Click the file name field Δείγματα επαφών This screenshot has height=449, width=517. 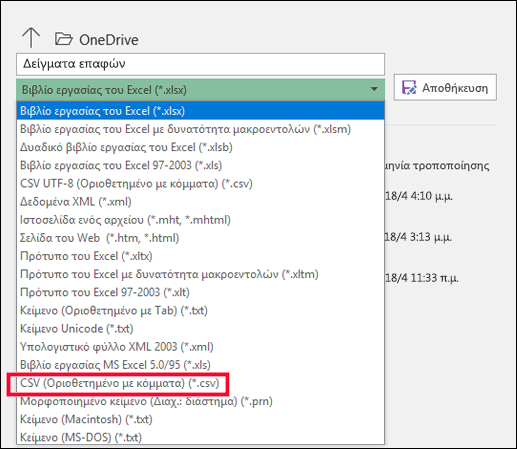tap(200, 64)
